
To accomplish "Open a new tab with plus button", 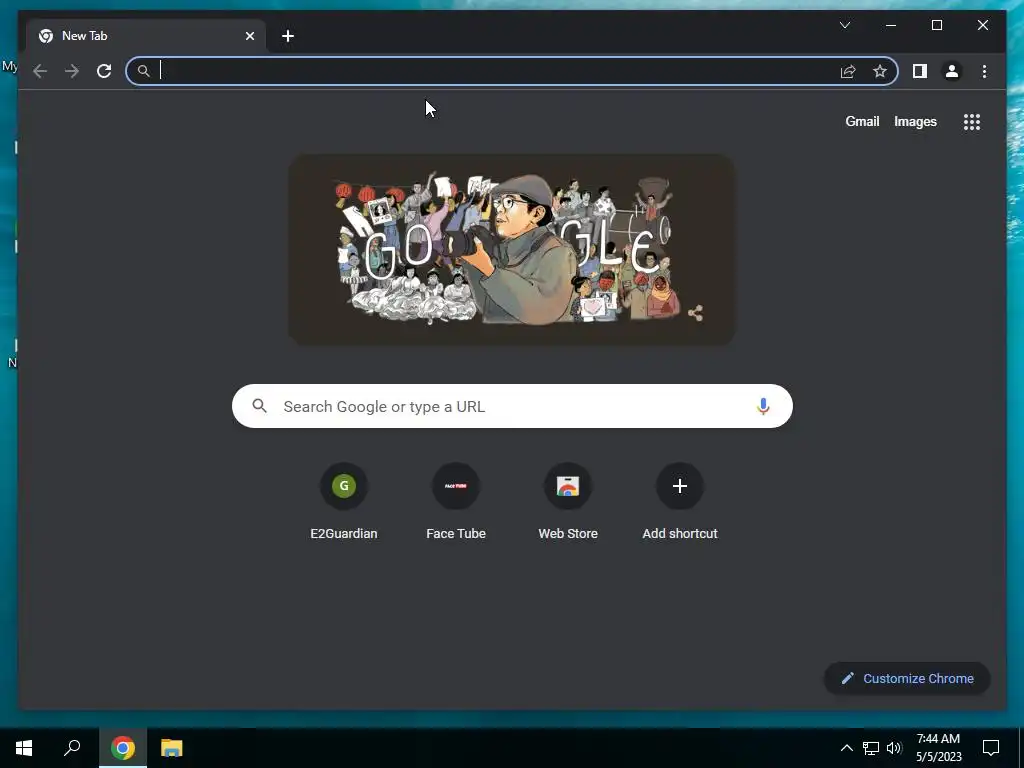I will click(x=288, y=36).
